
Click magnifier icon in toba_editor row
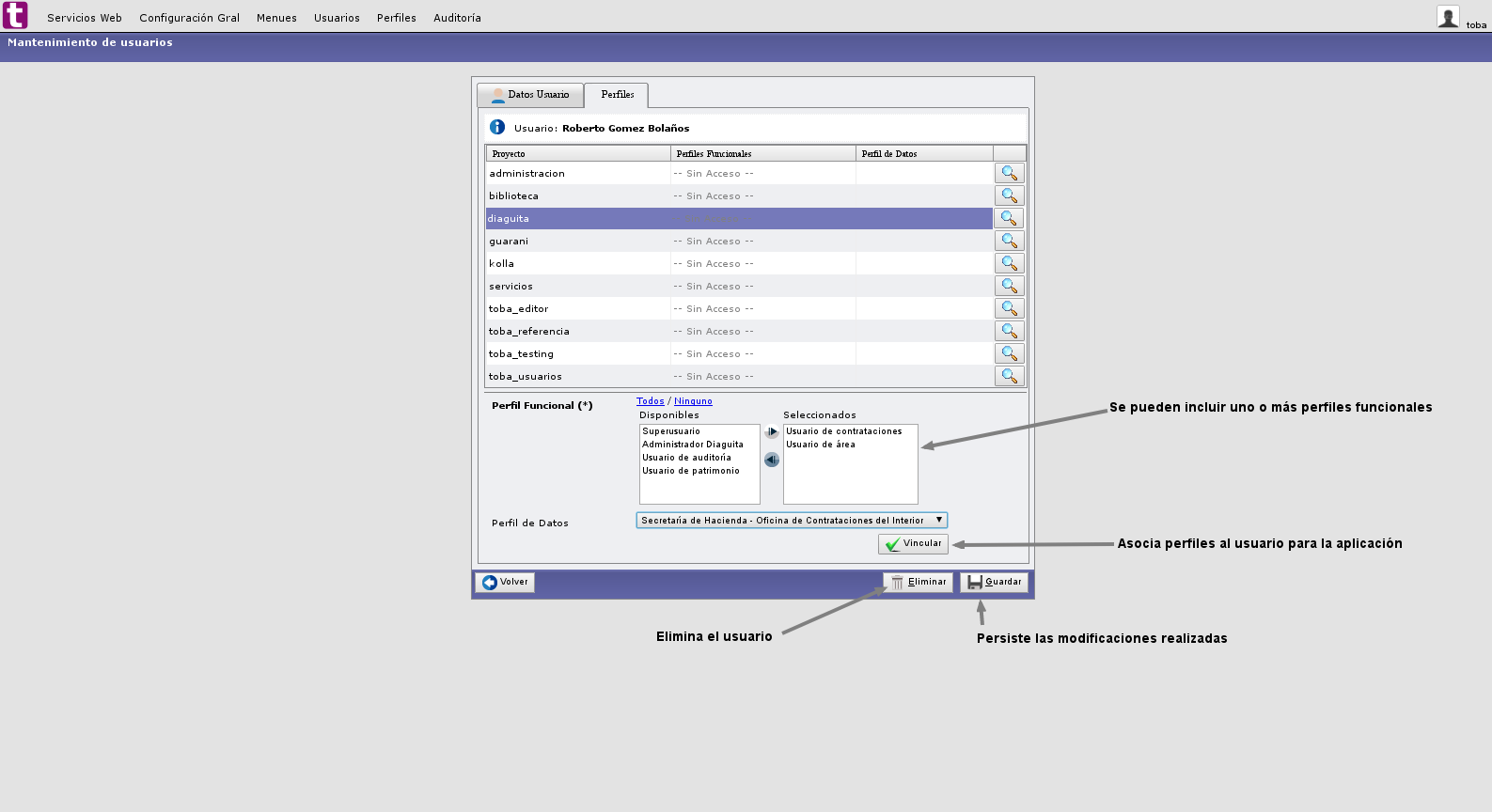1009,308
